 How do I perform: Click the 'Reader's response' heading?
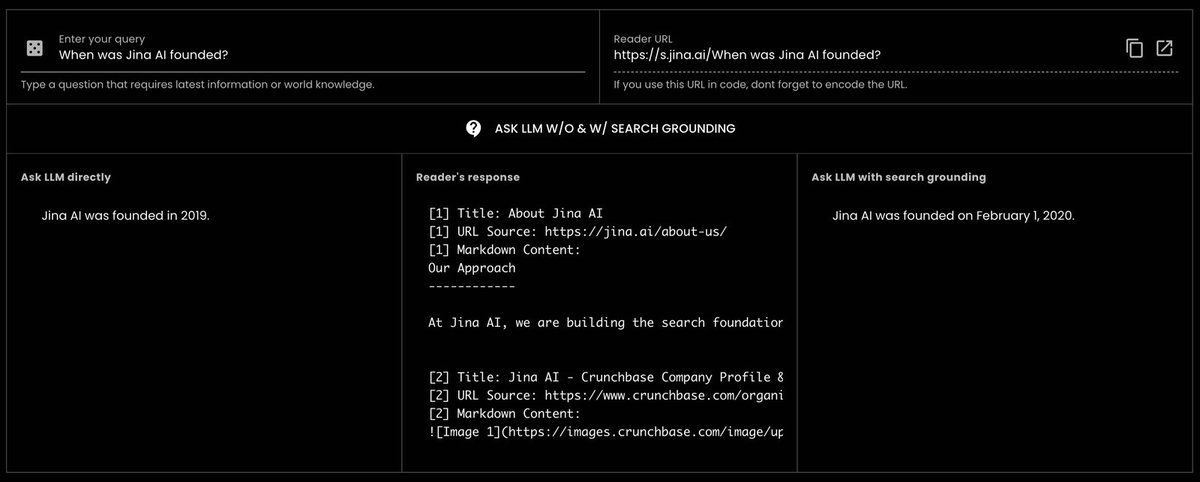468,177
